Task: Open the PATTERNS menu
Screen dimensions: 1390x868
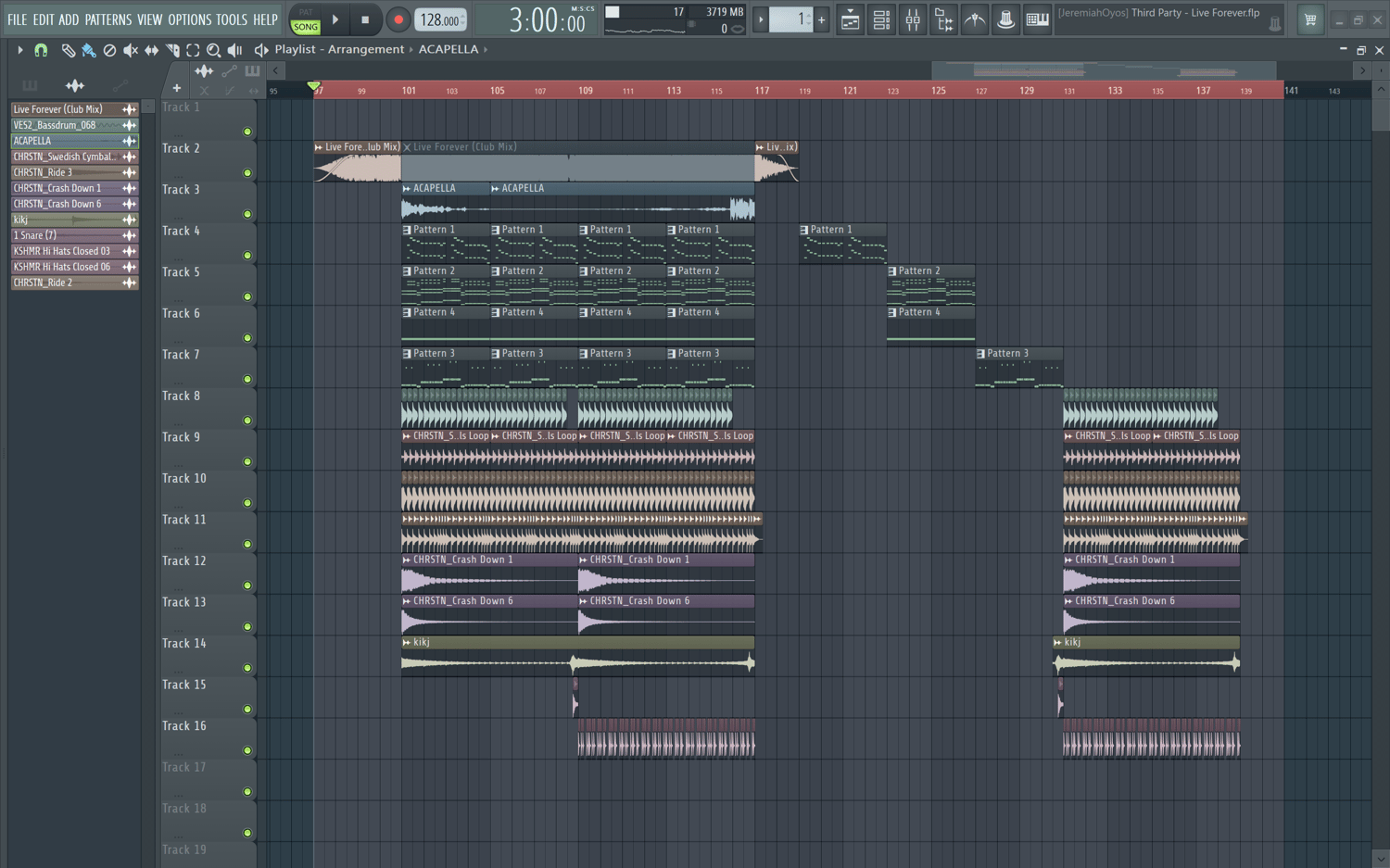Action: (108, 19)
